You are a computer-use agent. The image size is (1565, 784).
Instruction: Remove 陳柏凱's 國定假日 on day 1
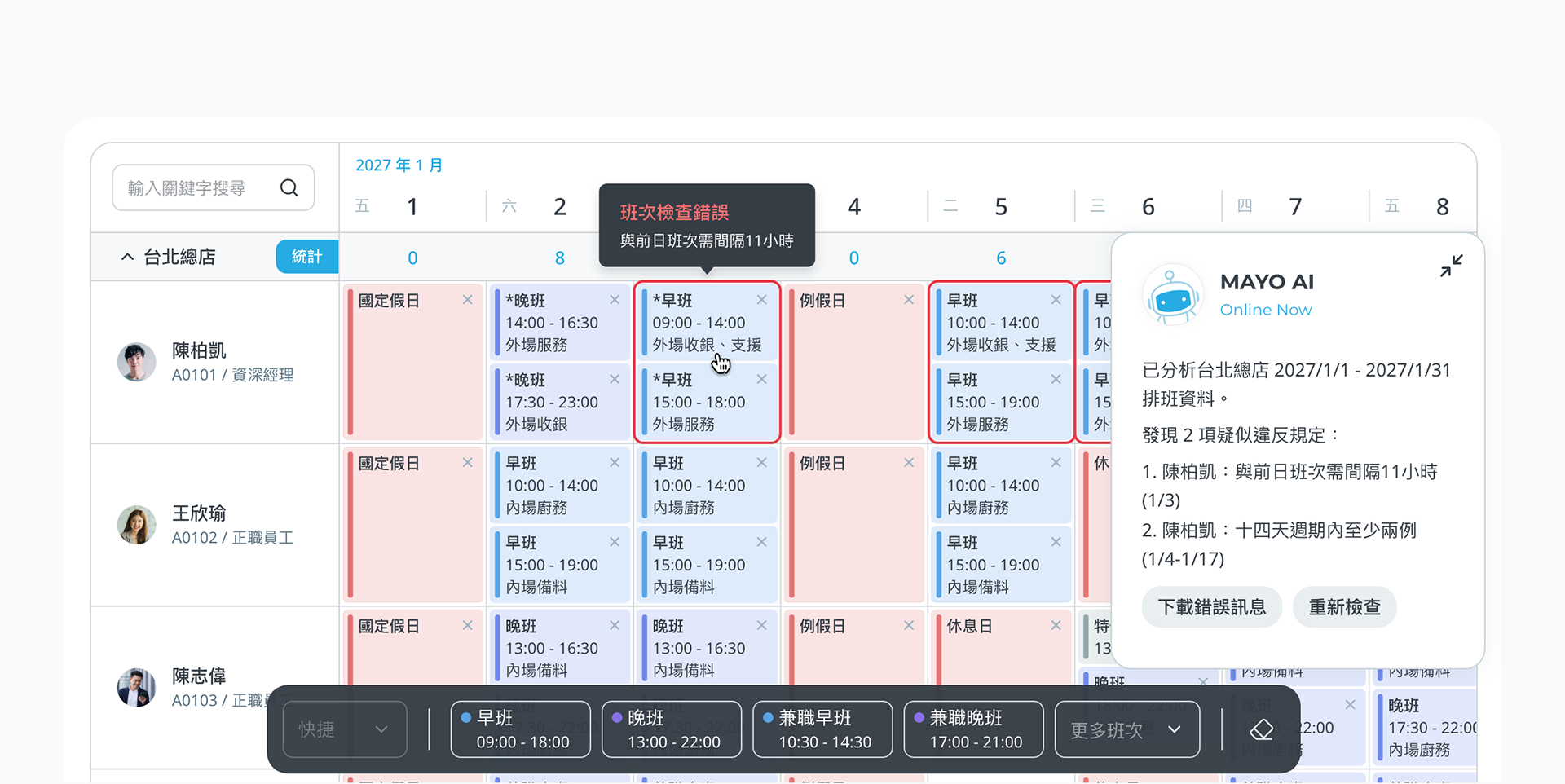pyautogui.click(x=468, y=300)
